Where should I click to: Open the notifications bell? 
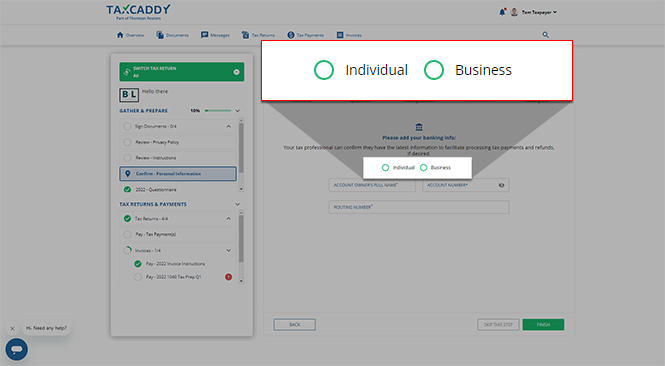502,12
